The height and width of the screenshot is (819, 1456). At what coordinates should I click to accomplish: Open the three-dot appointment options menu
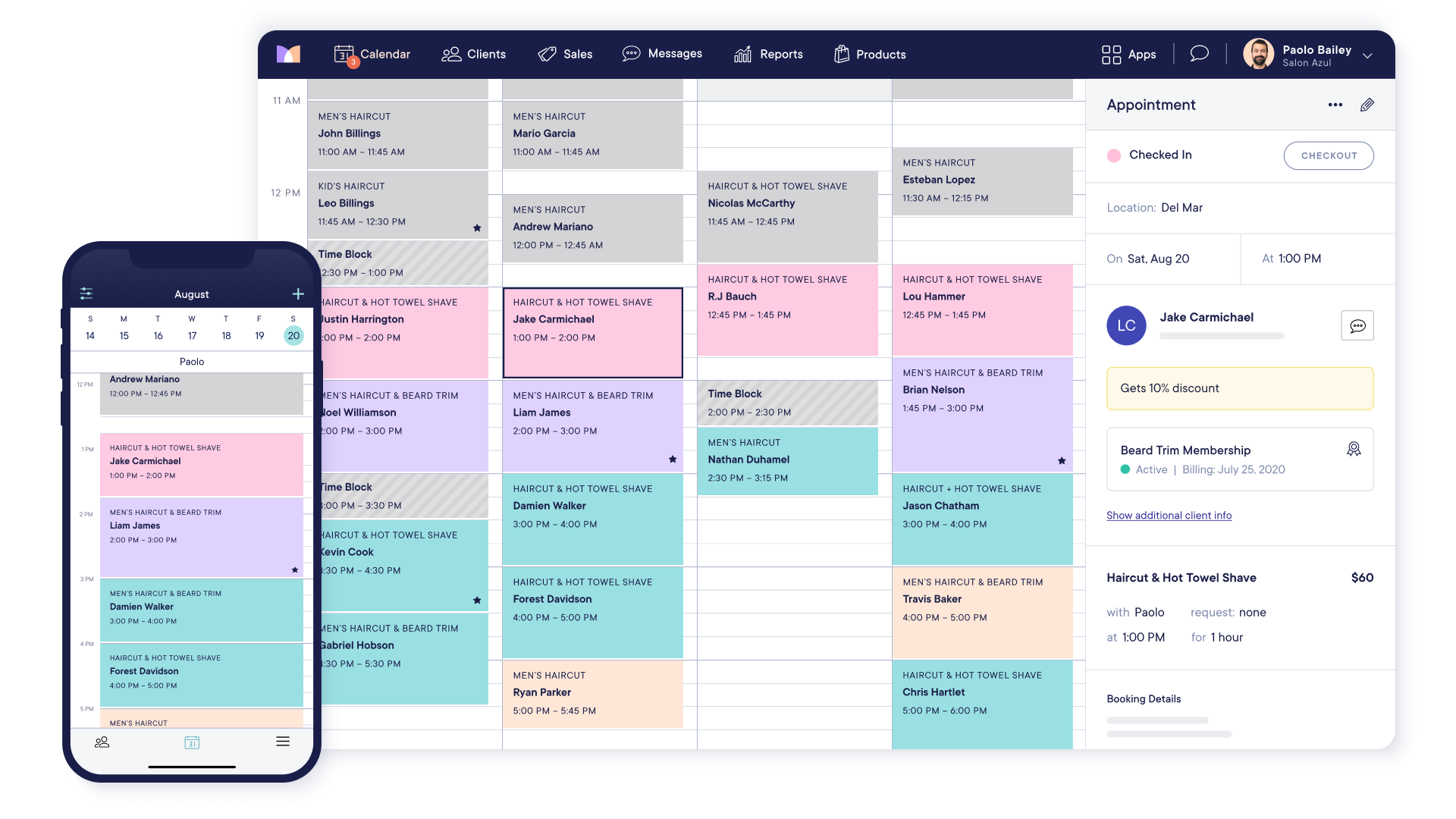pos(1335,105)
